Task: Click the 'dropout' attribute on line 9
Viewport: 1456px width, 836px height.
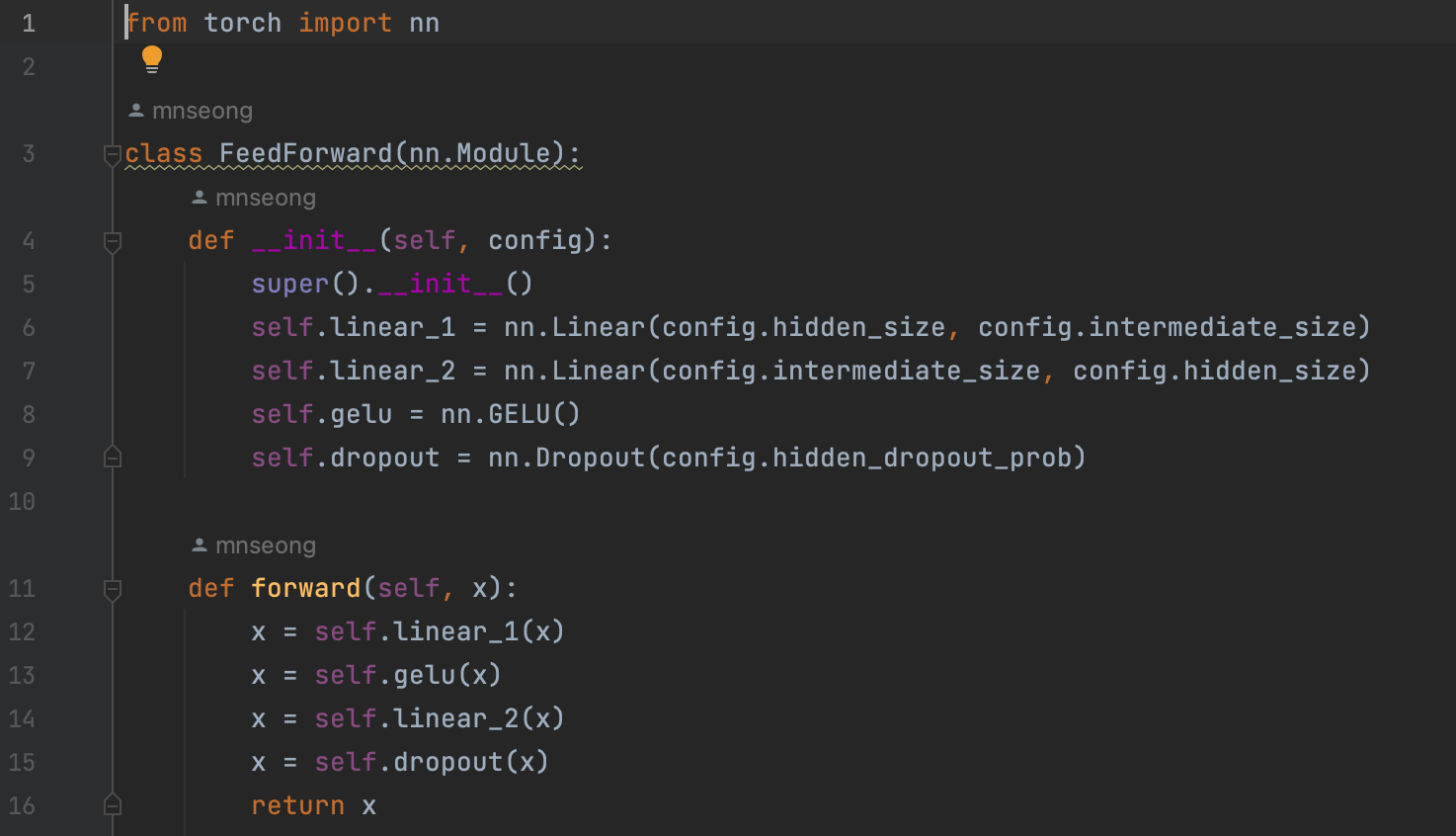Action: [x=385, y=458]
